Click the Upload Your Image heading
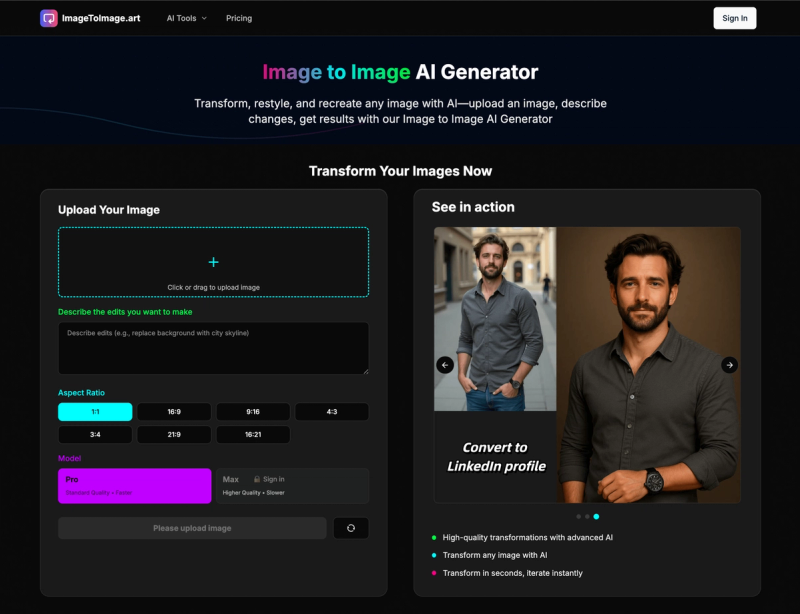The image size is (800, 614). click(x=109, y=210)
